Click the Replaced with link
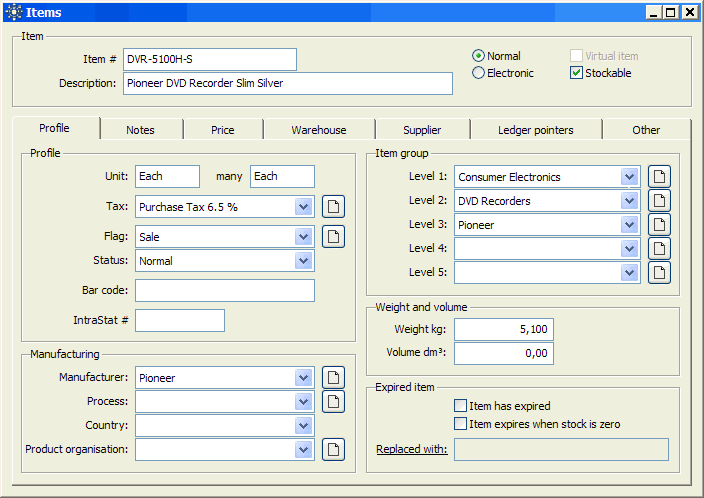 click(412, 449)
